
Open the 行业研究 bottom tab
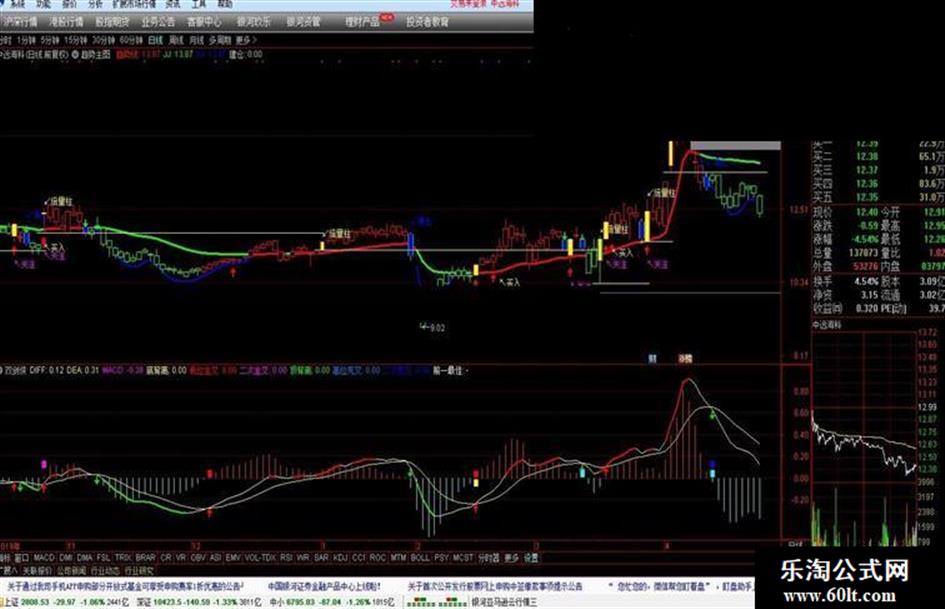pyautogui.click(x=139, y=570)
